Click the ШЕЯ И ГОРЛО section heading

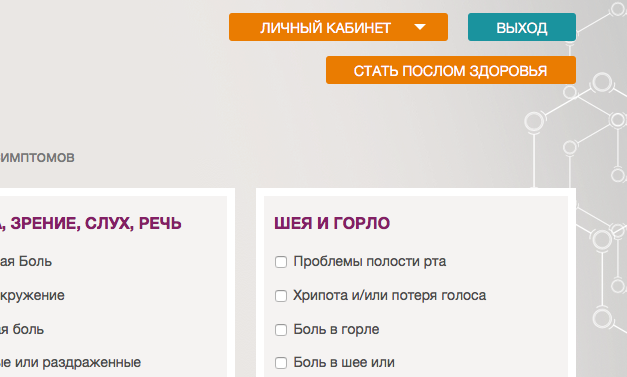332,223
